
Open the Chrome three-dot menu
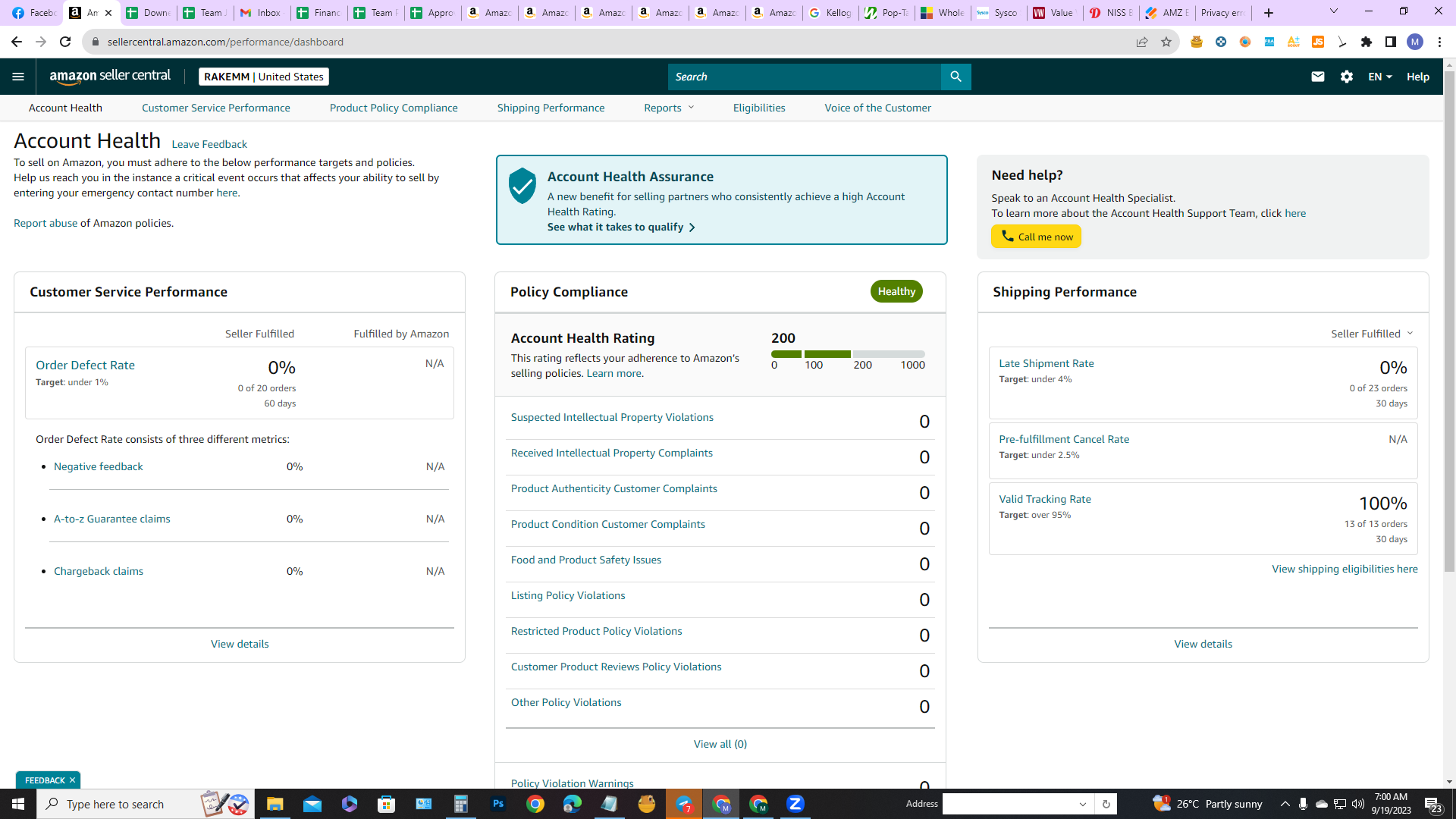pos(1439,42)
